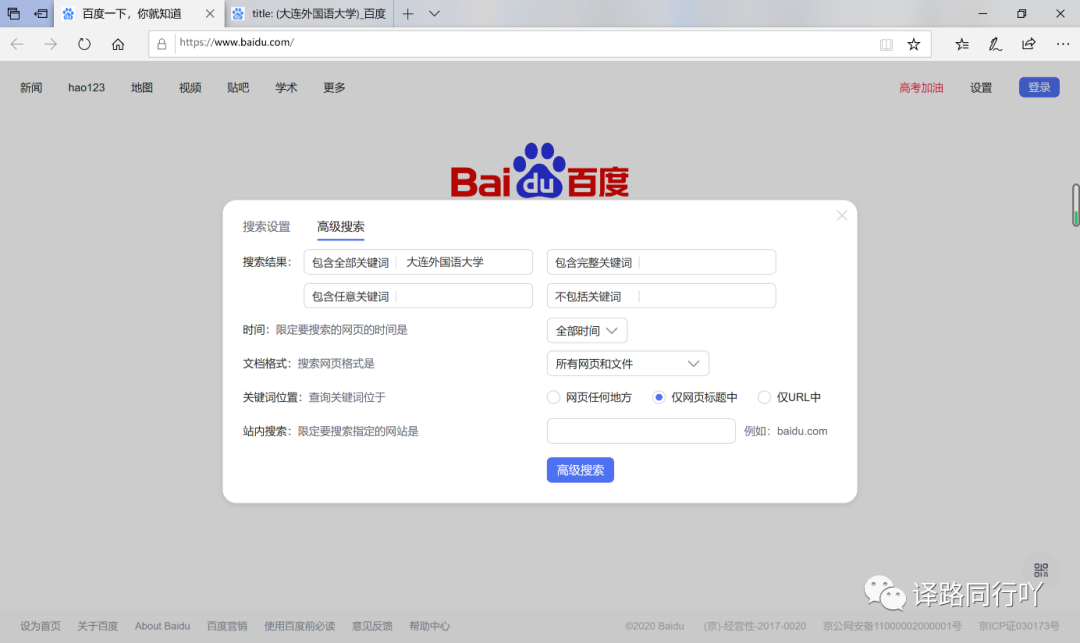1080x643 pixels.
Task: Click the 站内搜索 site input field
Action: click(x=641, y=431)
